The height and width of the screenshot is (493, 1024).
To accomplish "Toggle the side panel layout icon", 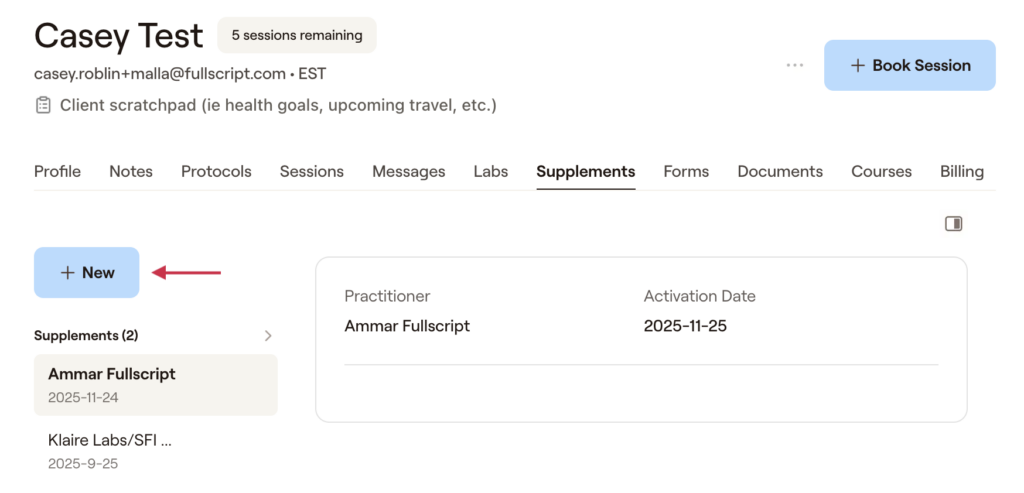I will 953,224.
